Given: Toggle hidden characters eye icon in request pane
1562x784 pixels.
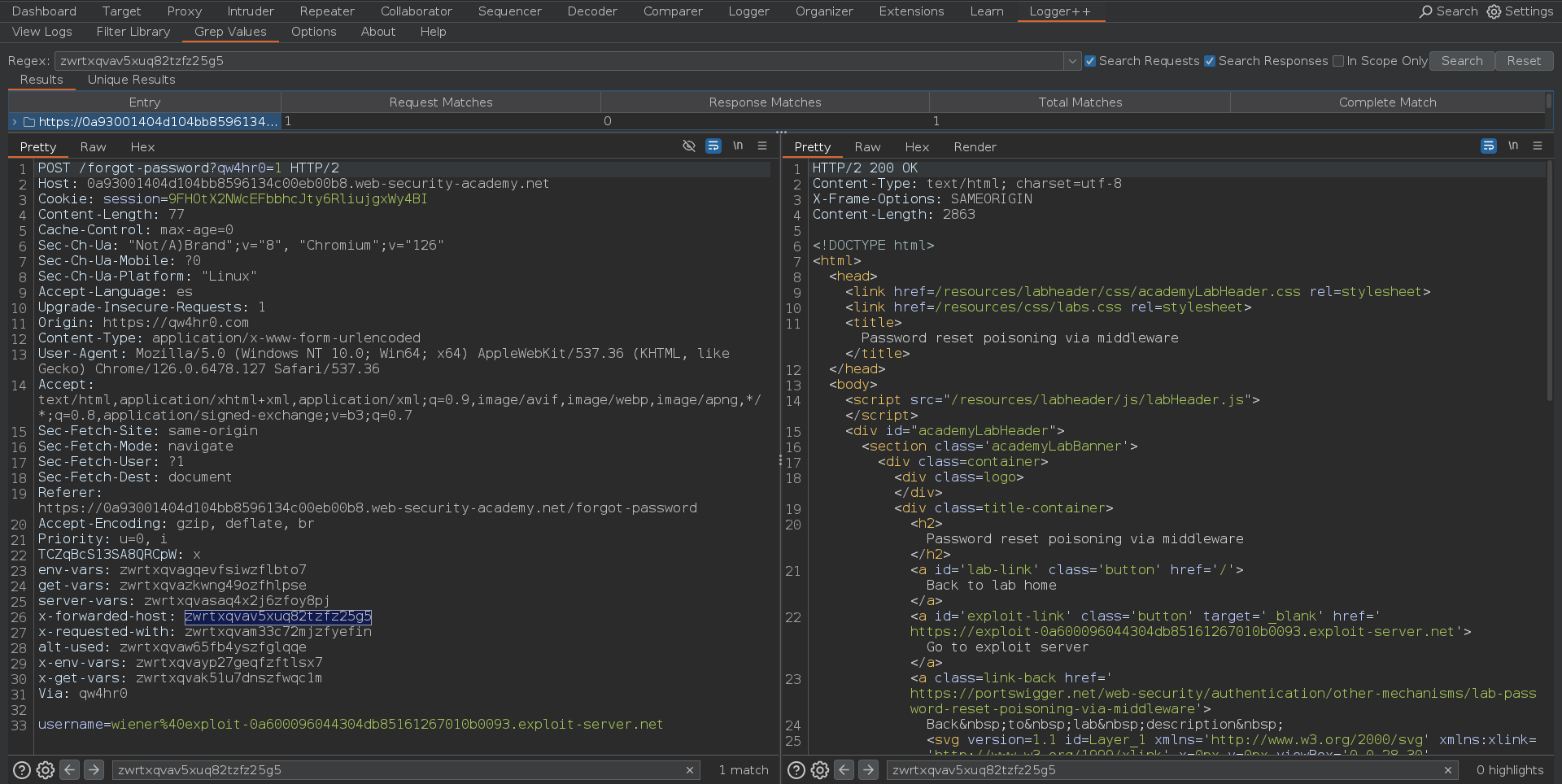Looking at the screenshot, I should [688, 146].
